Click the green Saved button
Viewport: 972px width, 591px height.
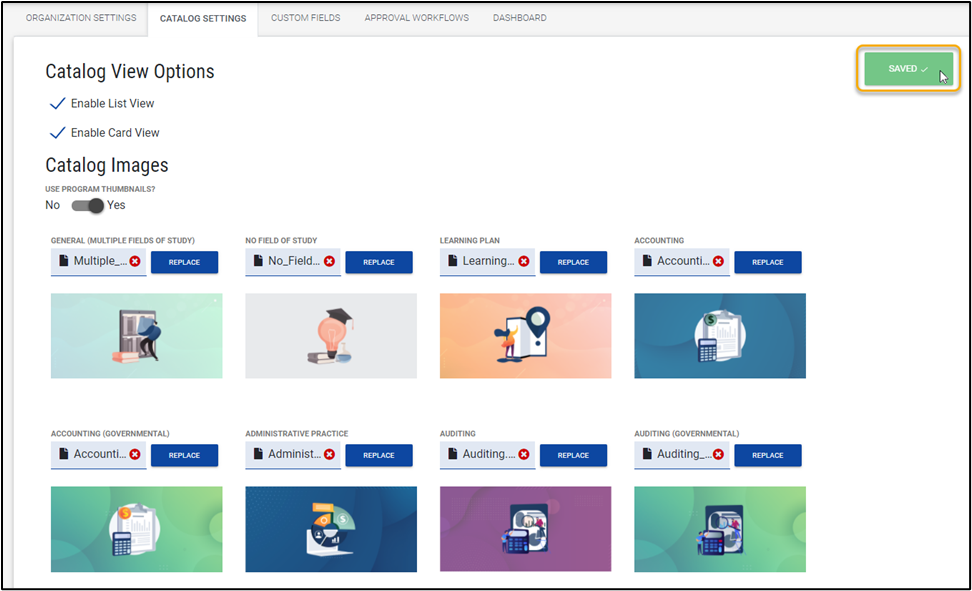pyautogui.click(x=908, y=69)
